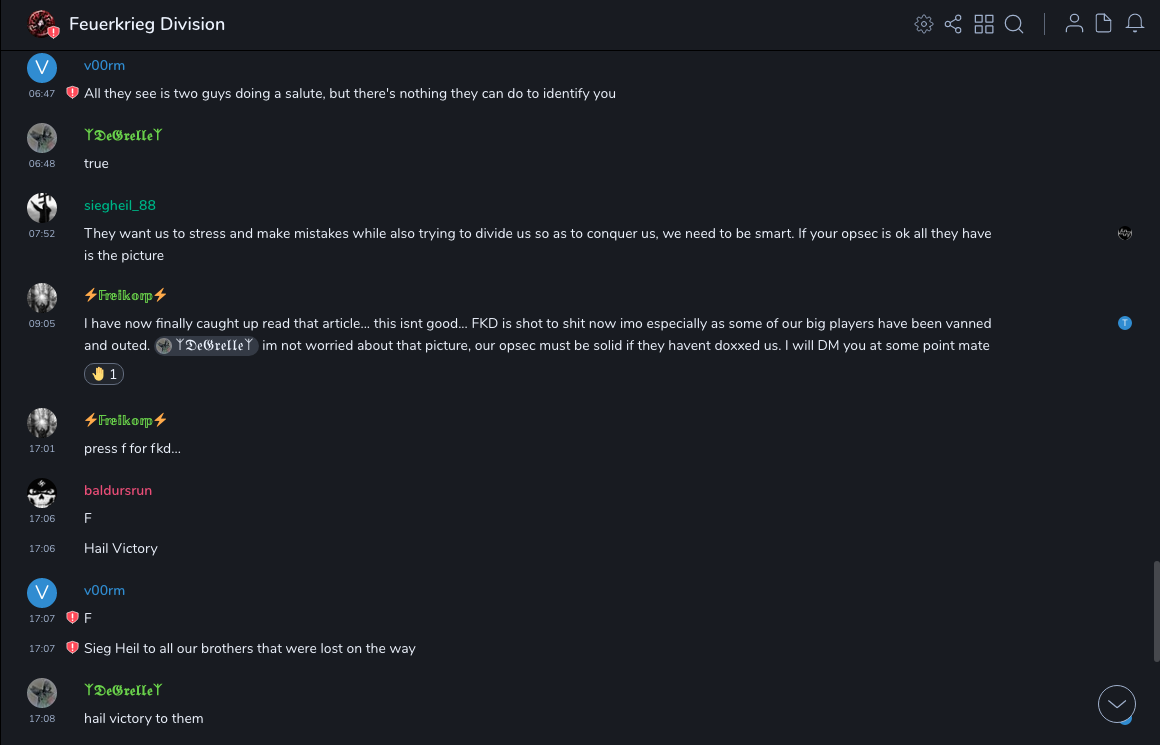Click the user mention chip in the 09:05 message
1160x745 pixels.
click(x=207, y=345)
